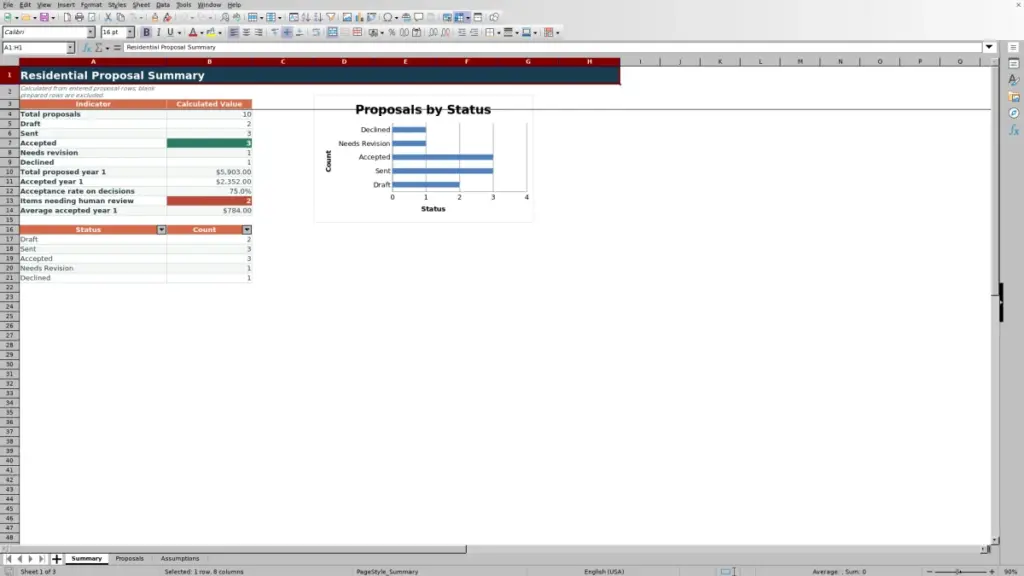Switch to the Proposals sheet tab

pyautogui.click(x=129, y=559)
